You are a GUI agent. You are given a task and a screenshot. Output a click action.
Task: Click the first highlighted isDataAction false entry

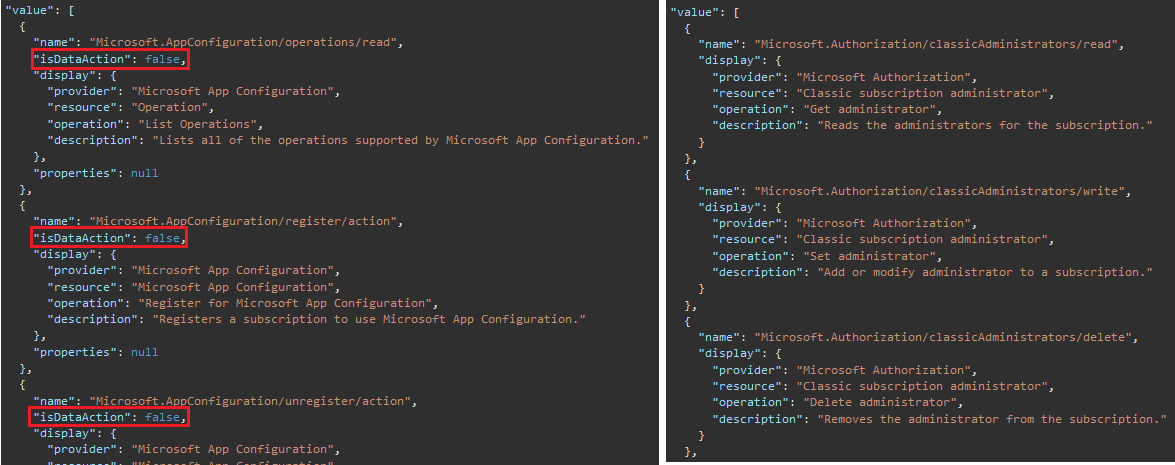pos(109,59)
